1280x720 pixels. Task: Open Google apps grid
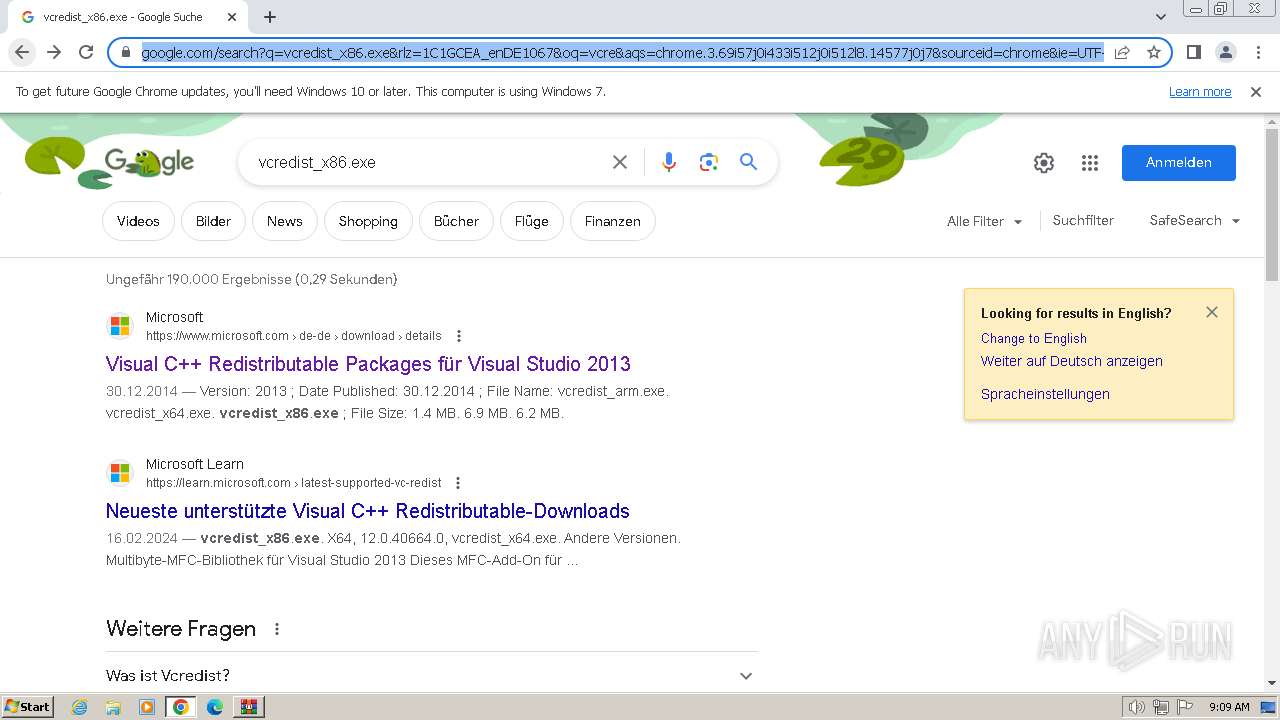coord(1090,163)
